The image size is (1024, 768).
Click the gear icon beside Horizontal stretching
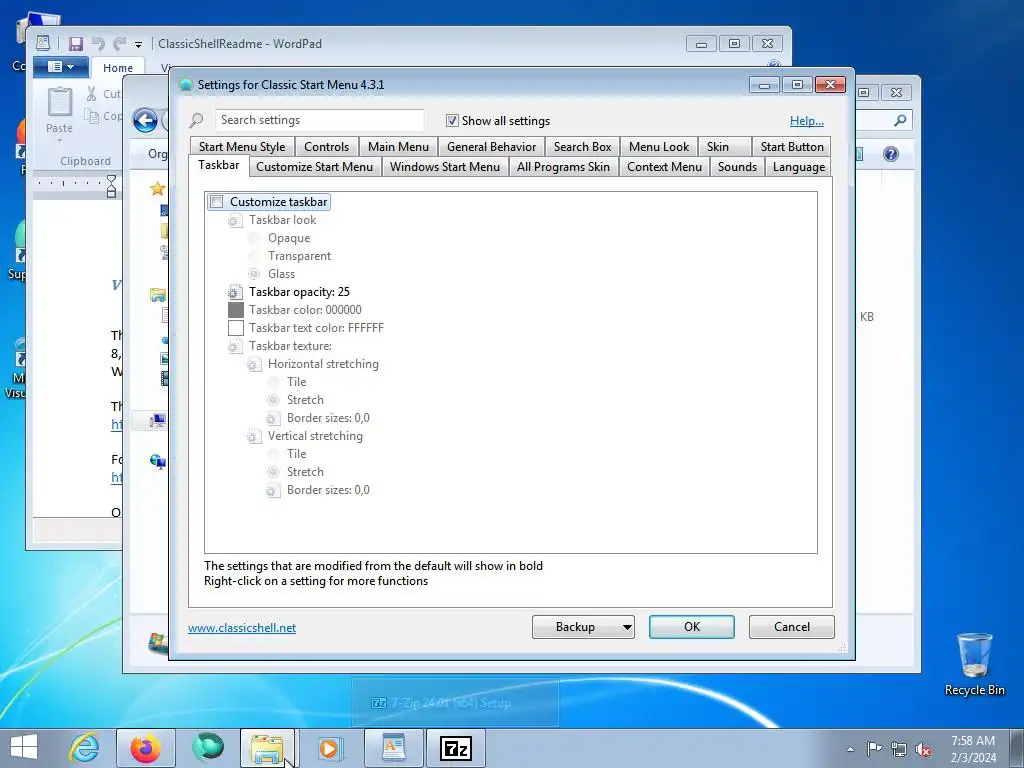coord(254,364)
